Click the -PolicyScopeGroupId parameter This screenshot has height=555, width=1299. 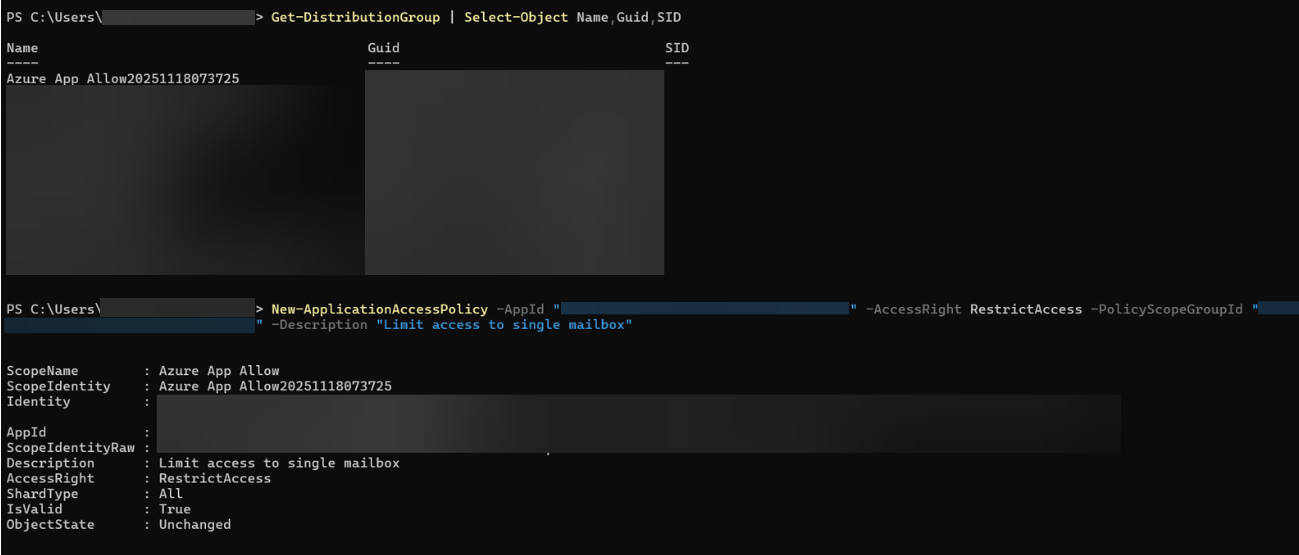click(1166, 309)
